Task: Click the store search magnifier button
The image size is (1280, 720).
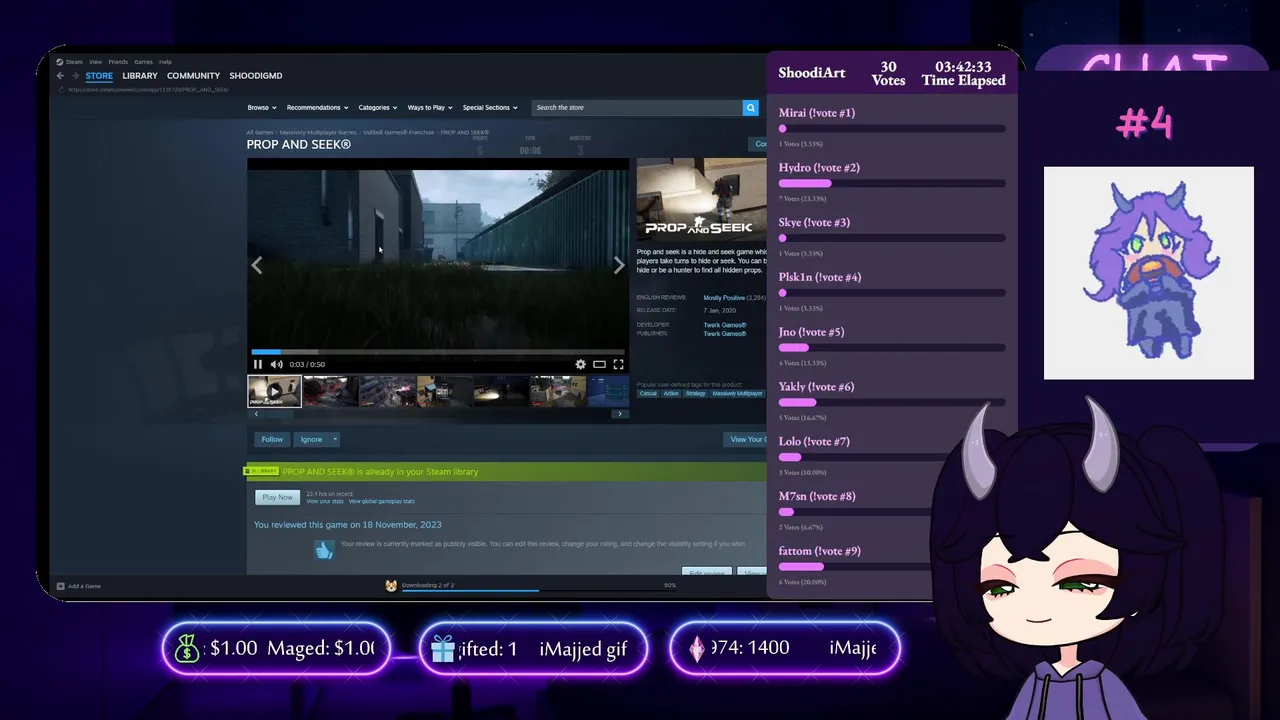Action: [x=750, y=107]
